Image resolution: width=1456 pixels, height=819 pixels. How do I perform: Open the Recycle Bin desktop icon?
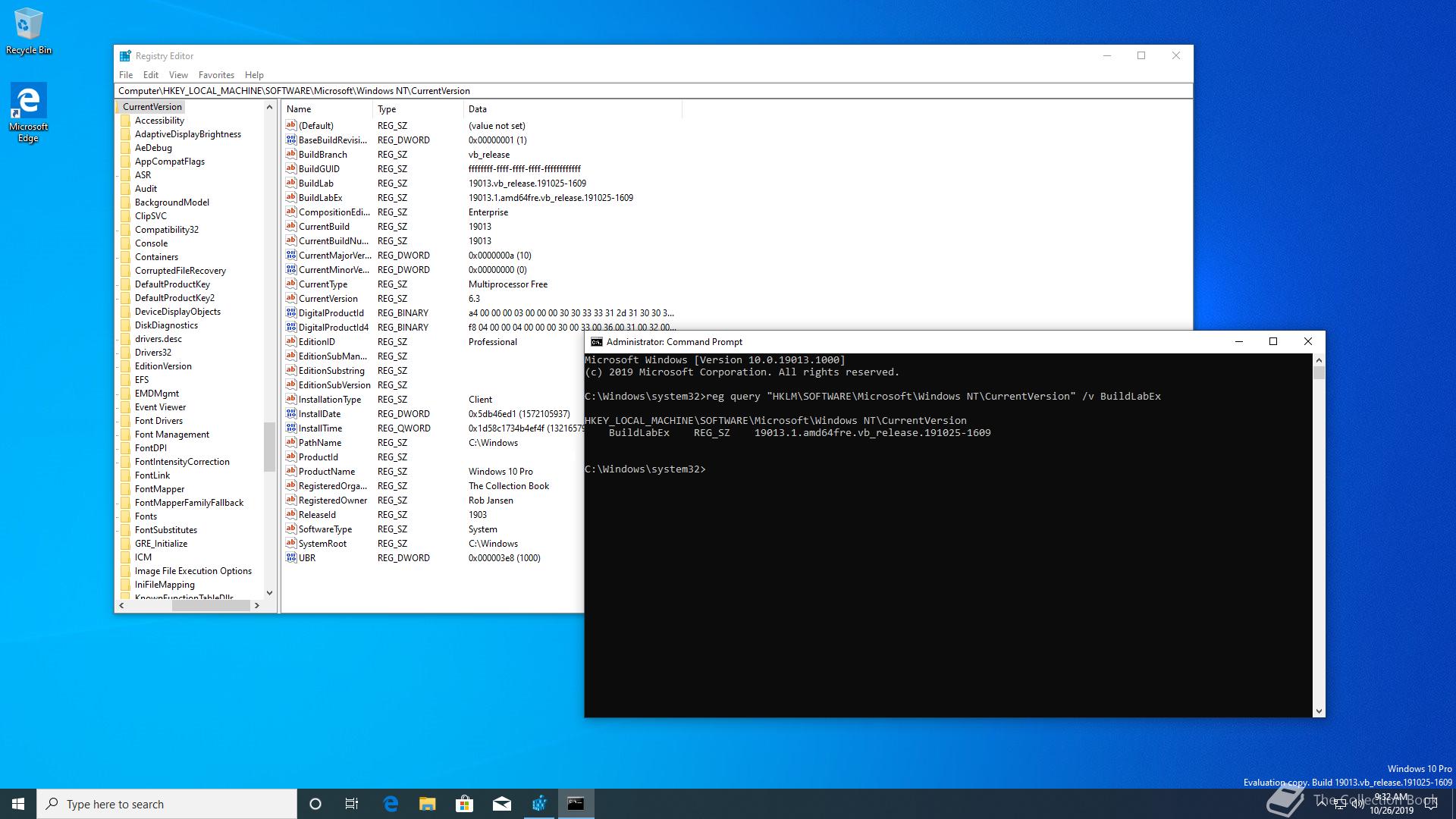click(x=28, y=32)
